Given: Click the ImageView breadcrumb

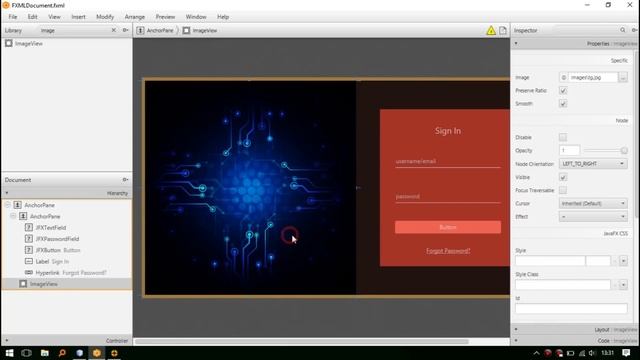Looking at the screenshot, I should click(200, 30).
